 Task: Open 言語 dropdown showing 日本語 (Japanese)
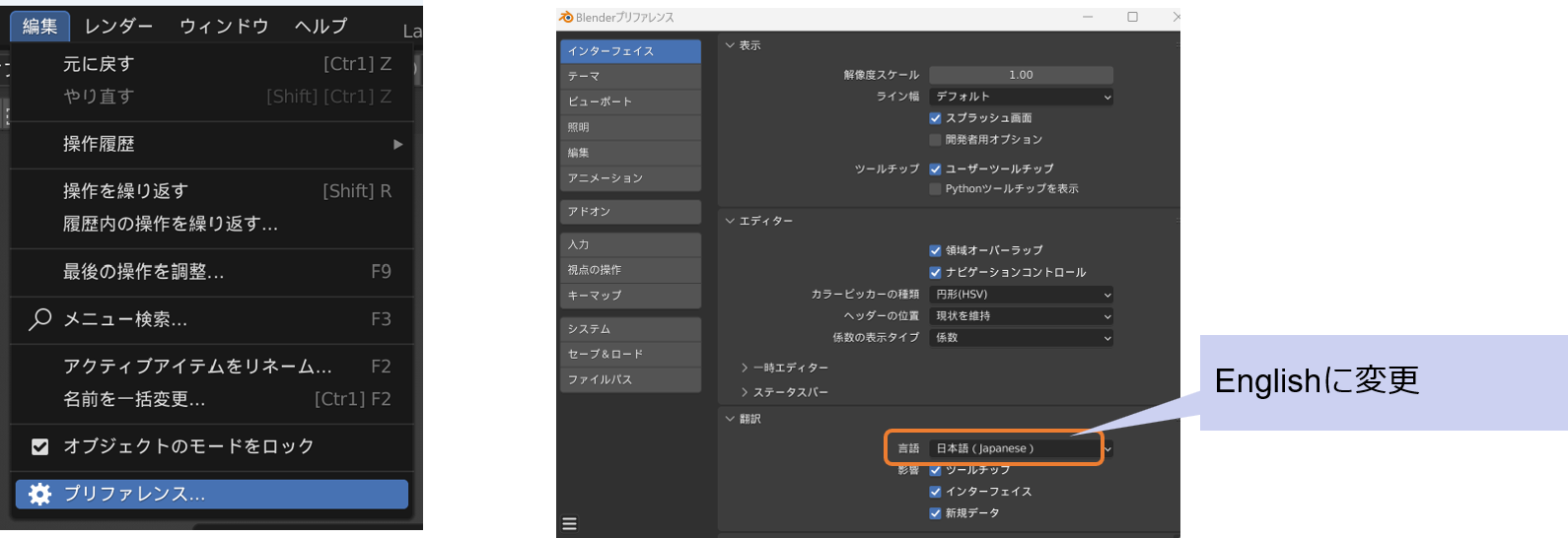tap(1022, 448)
